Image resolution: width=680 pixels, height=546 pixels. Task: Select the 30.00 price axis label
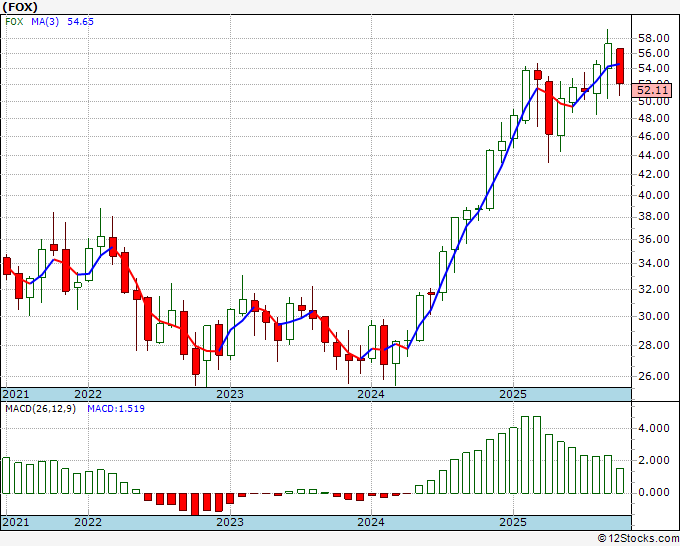click(x=654, y=316)
